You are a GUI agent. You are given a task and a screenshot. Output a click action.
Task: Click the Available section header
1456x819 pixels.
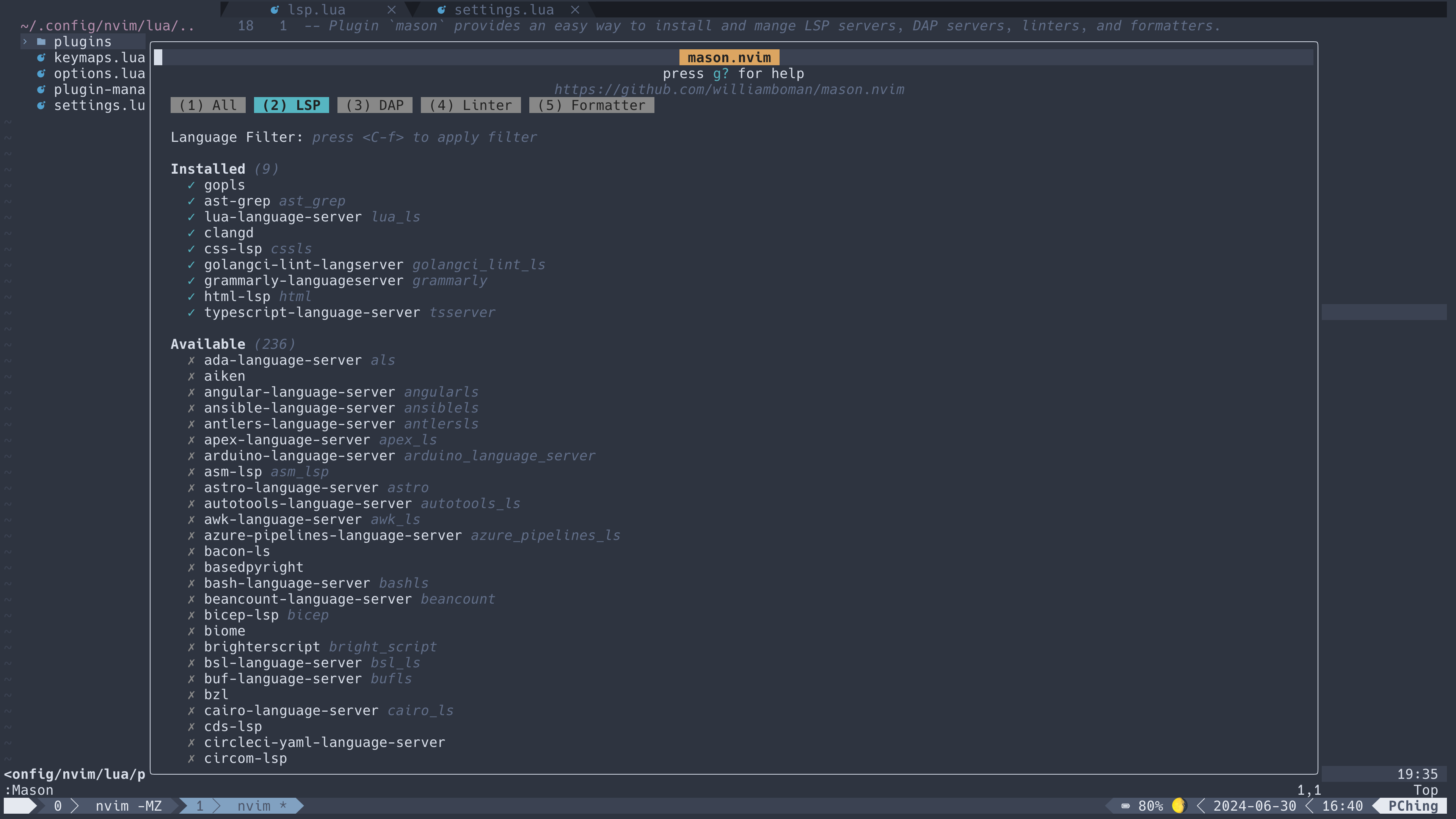pos(208,344)
